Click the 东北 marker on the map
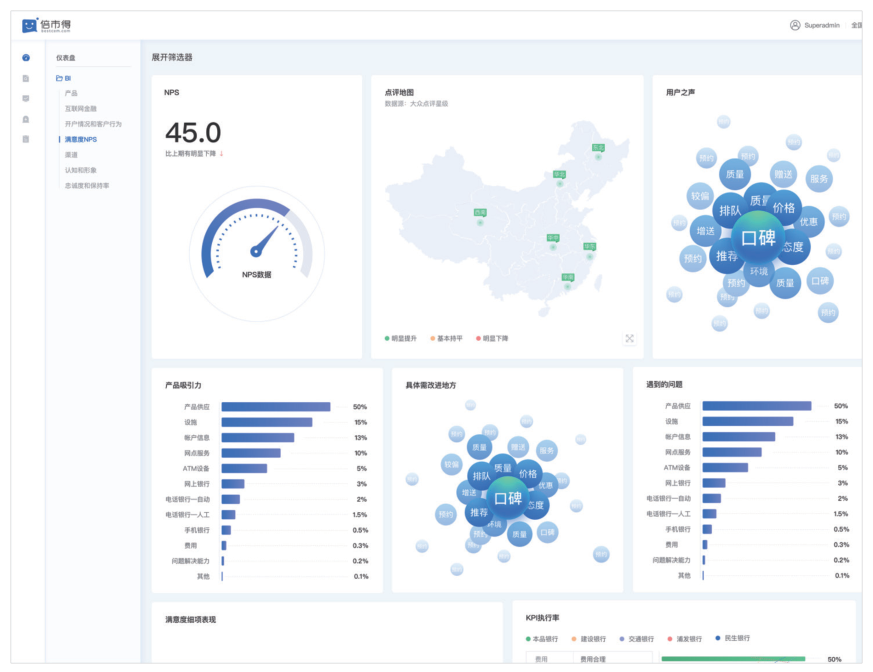 tap(598, 148)
